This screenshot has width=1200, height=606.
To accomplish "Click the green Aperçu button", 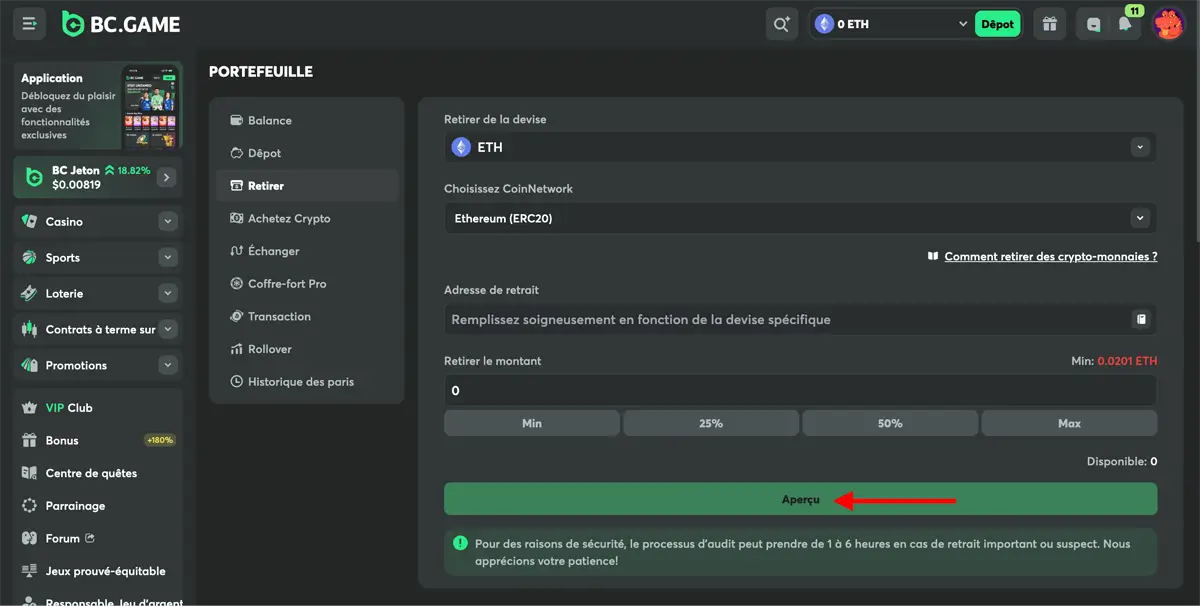I will pyautogui.click(x=800, y=498).
